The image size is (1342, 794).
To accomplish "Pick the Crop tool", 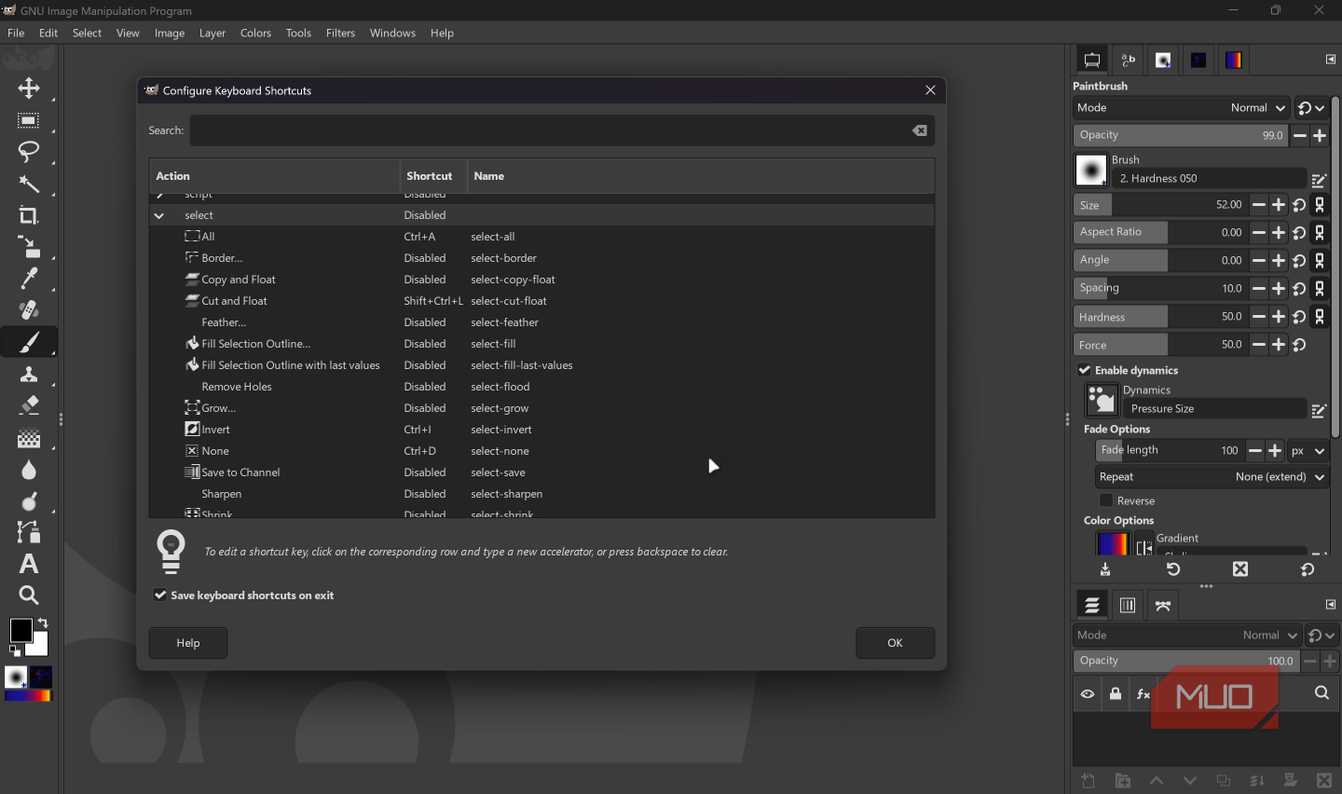I will coord(29,216).
